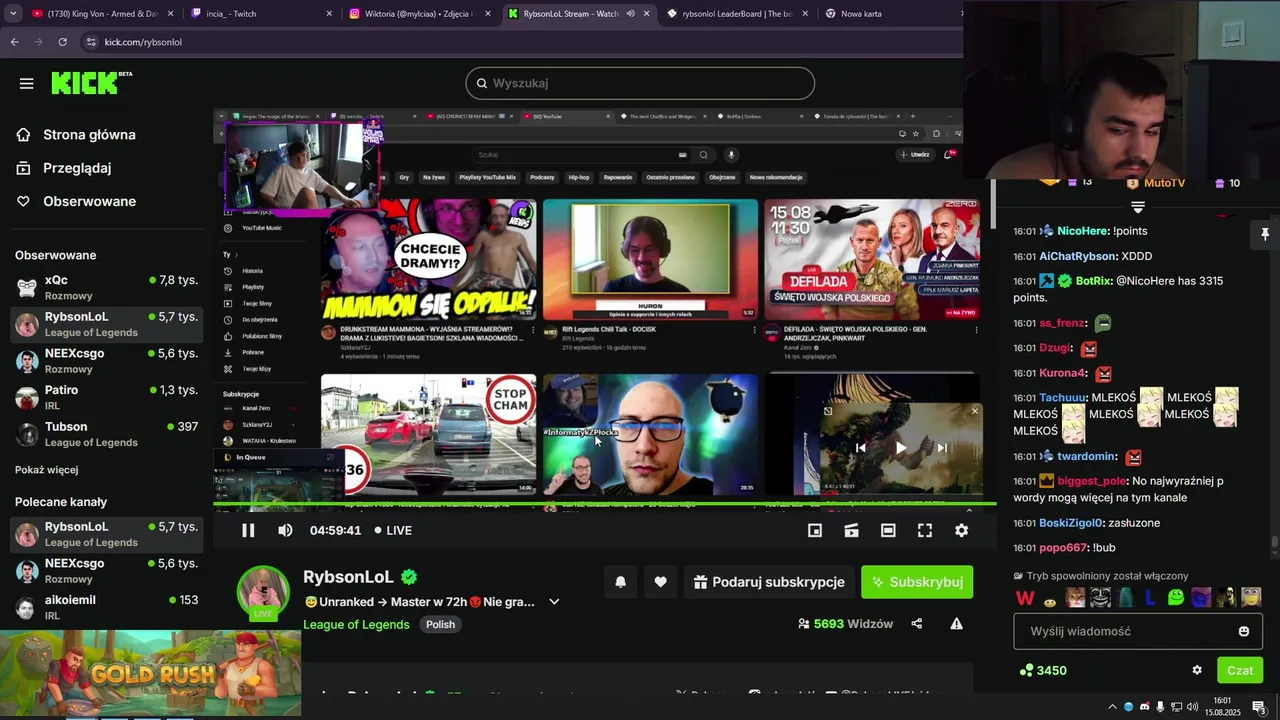
Task: Open aikoiemil recommended channel
Action: (107, 607)
